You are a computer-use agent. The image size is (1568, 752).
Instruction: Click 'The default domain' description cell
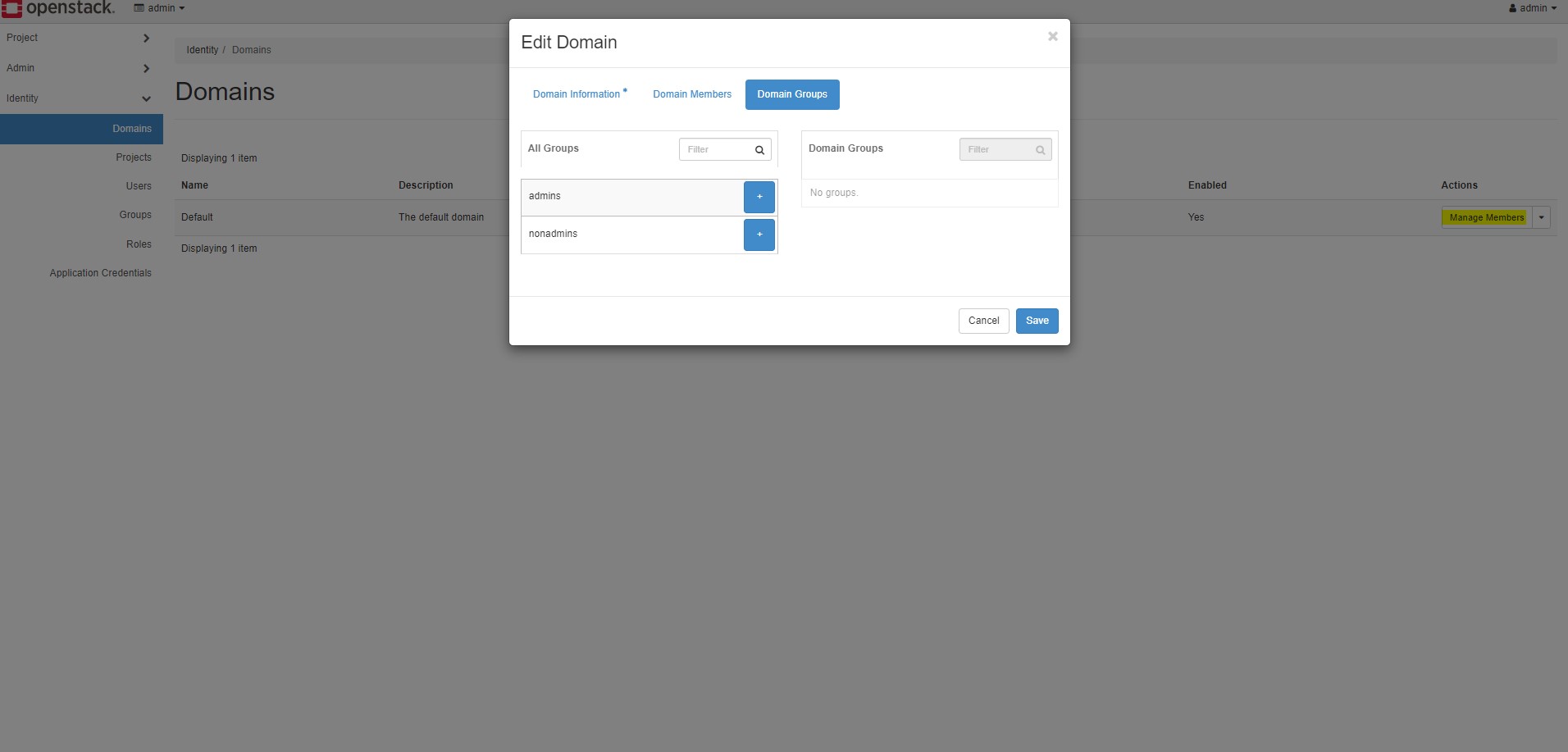tap(441, 217)
